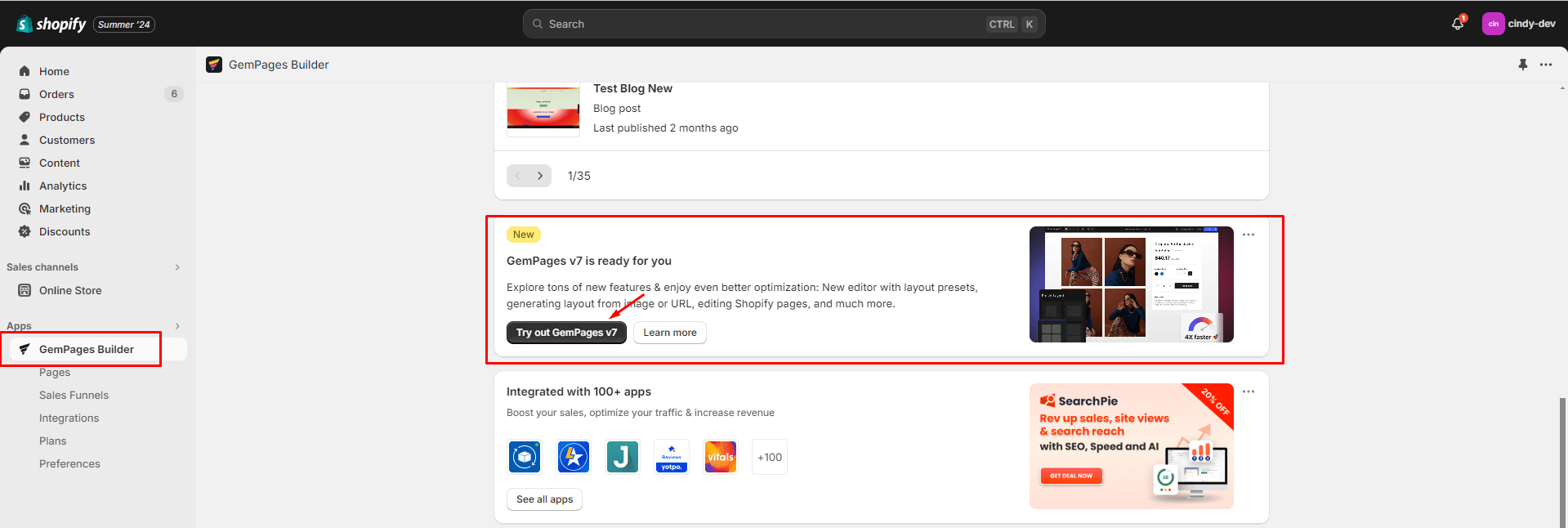Click the Vitals app icon

coord(721,457)
